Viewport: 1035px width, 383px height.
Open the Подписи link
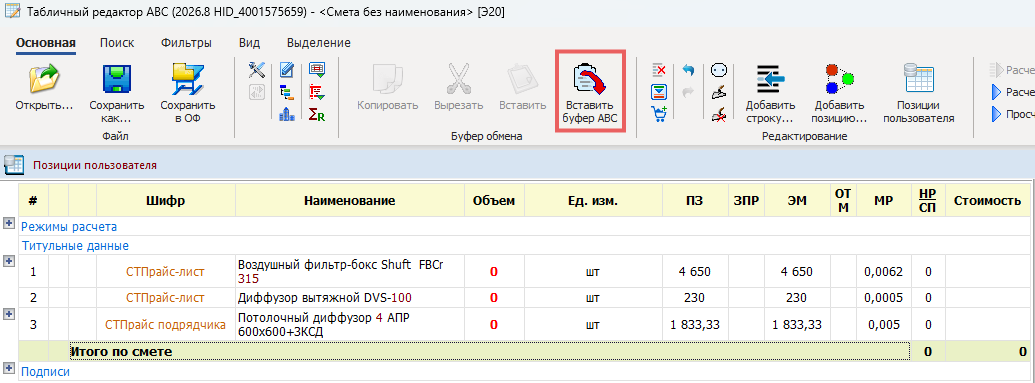click(46, 372)
